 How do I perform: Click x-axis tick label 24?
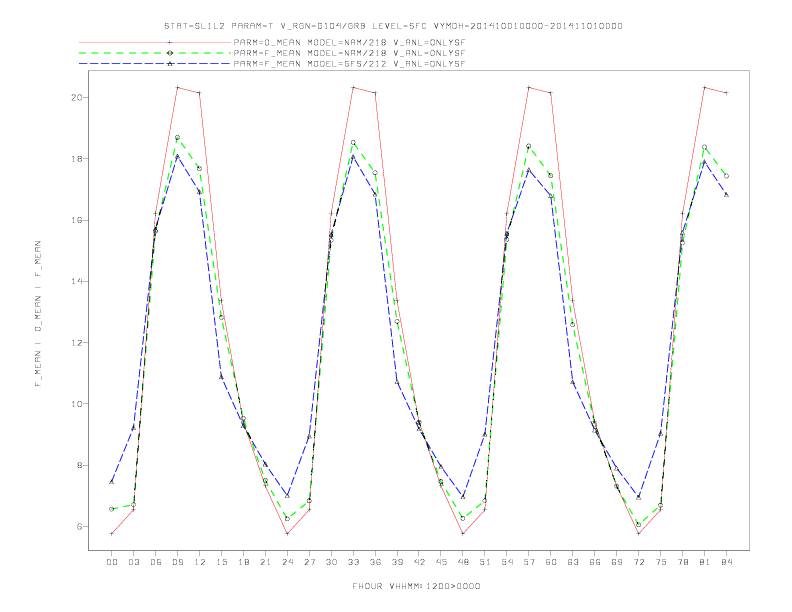point(287,562)
